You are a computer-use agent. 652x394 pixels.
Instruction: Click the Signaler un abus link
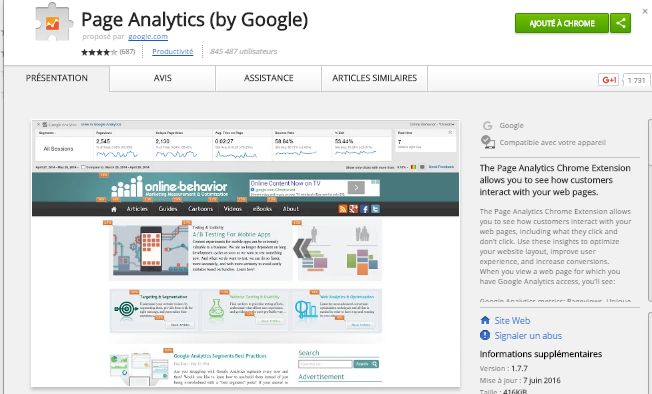tap(528, 335)
